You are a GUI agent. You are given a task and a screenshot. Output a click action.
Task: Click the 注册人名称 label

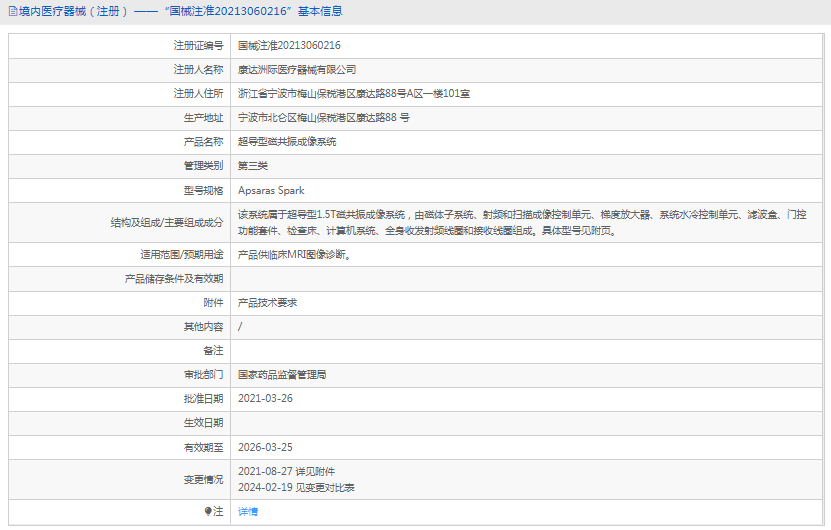tap(199, 69)
